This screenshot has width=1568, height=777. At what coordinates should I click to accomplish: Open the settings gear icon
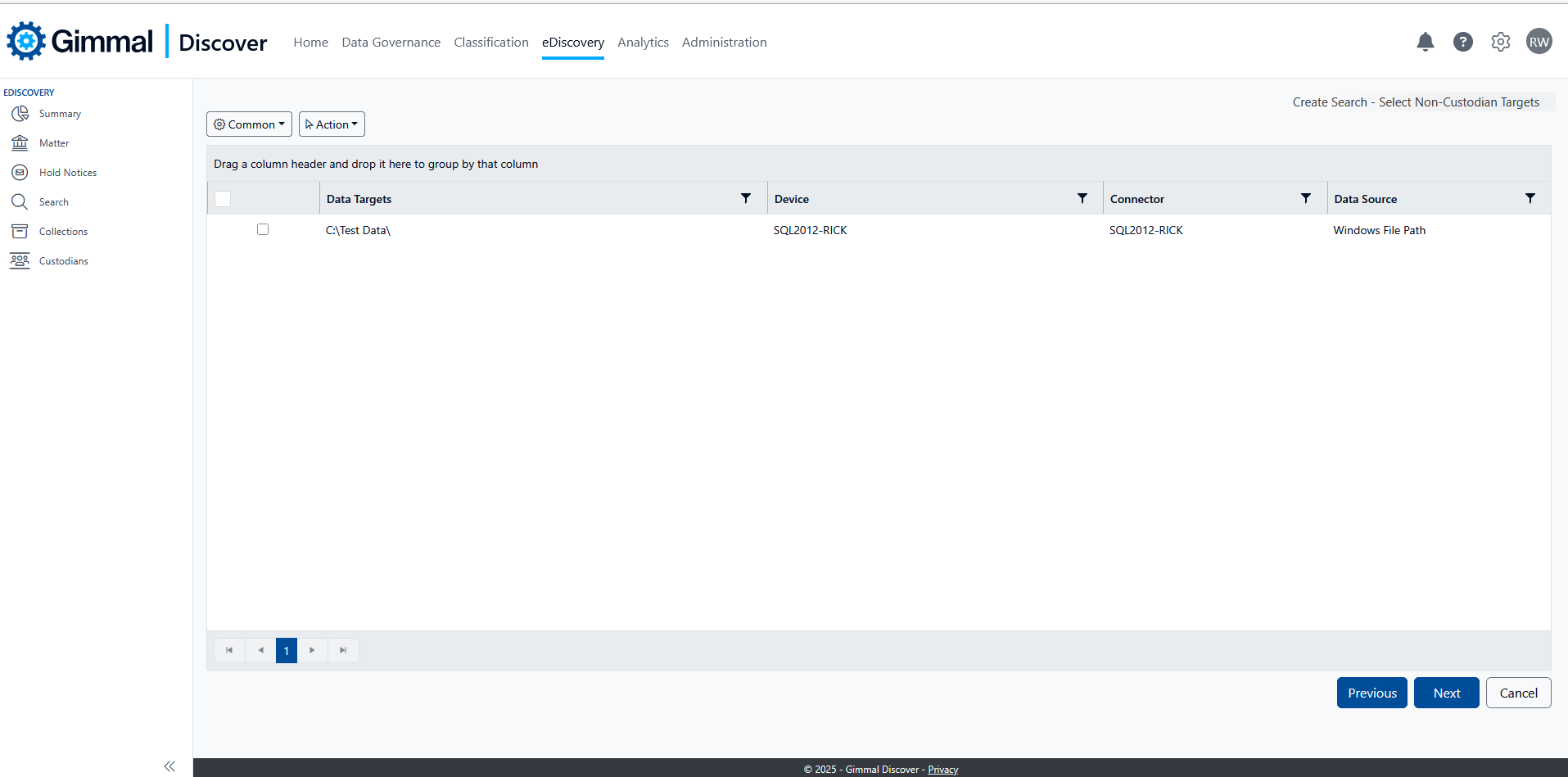tap(1500, 42)
